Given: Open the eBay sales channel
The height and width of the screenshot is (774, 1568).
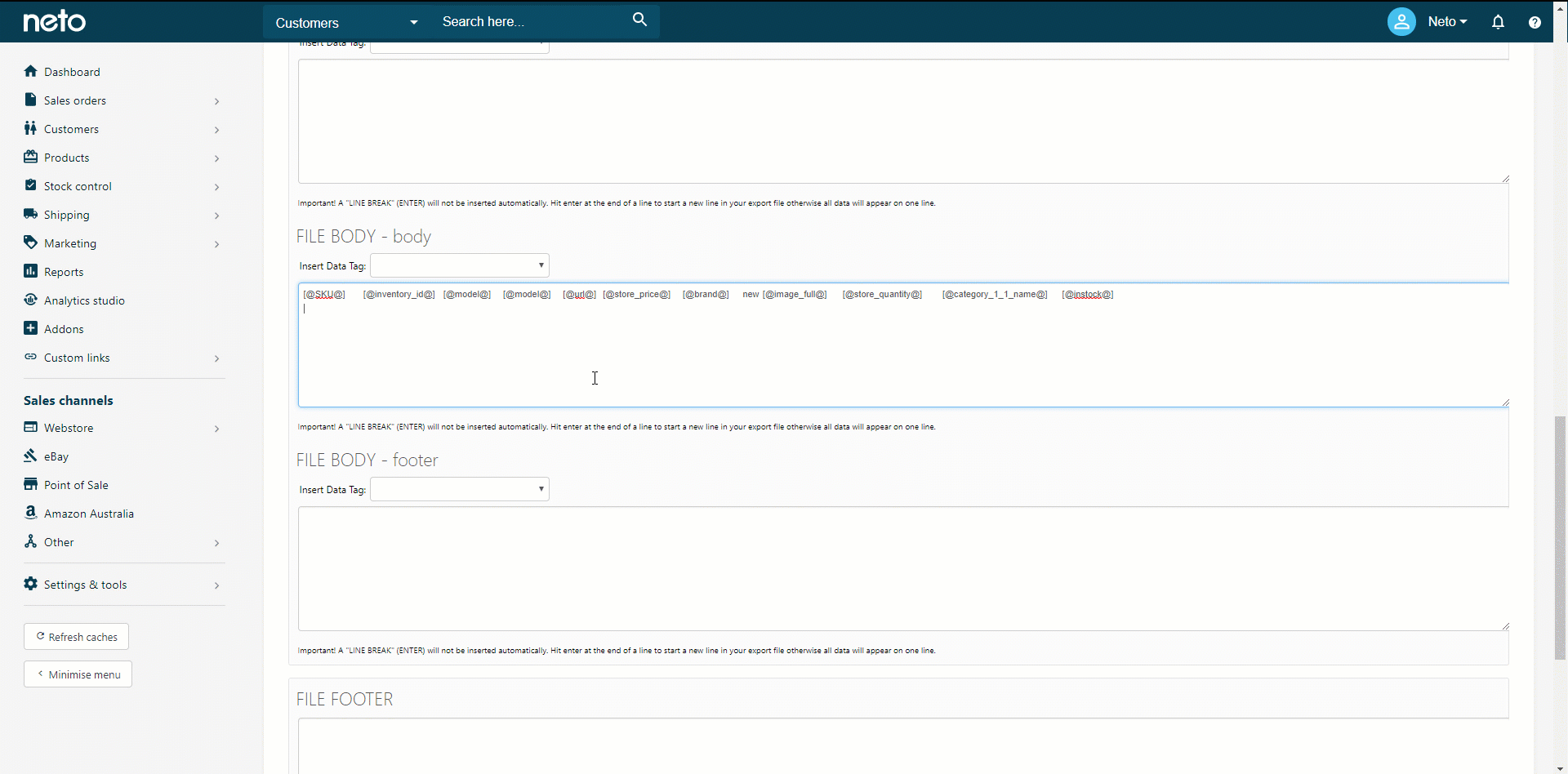Looking at the screenshot, I should point(56,456).
